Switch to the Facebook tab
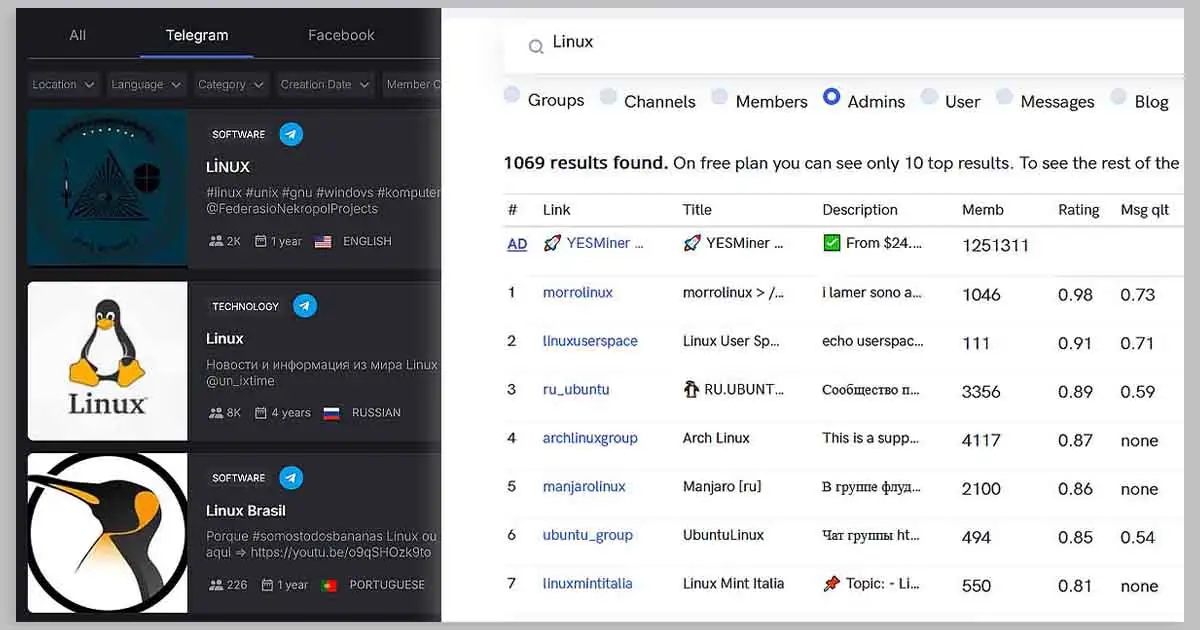Image resolution: width=1200 pixels, height=630 pixels. point(341,35)
